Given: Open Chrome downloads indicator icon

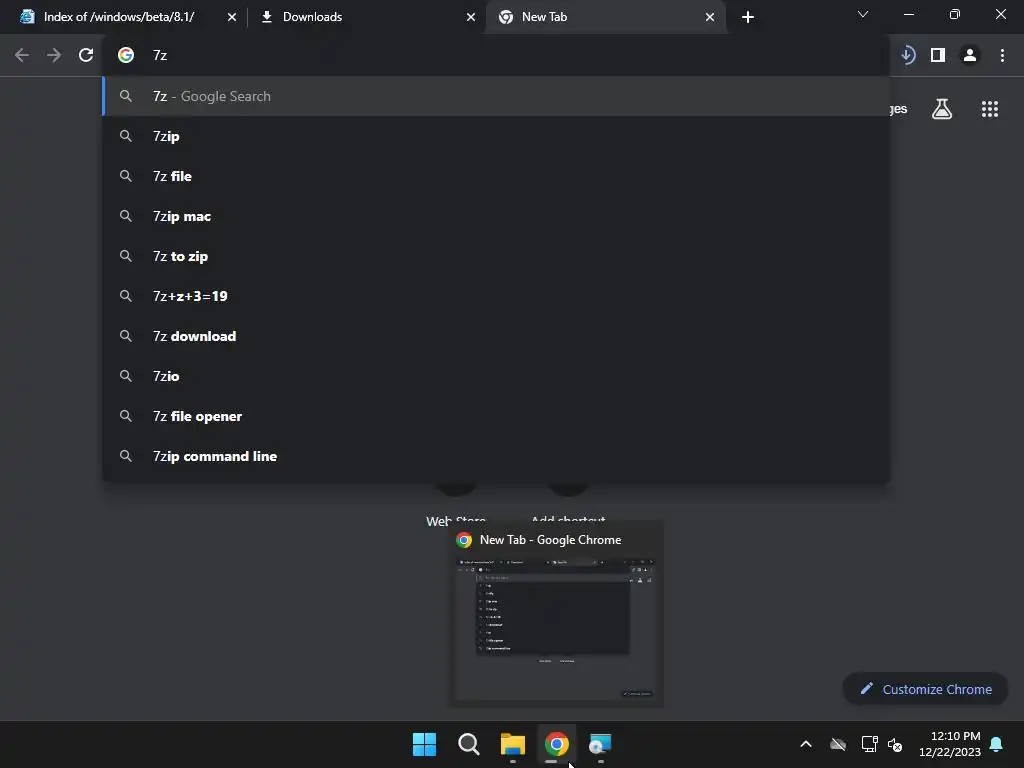Looking at the screenshot, I should (x=906, y=55).
